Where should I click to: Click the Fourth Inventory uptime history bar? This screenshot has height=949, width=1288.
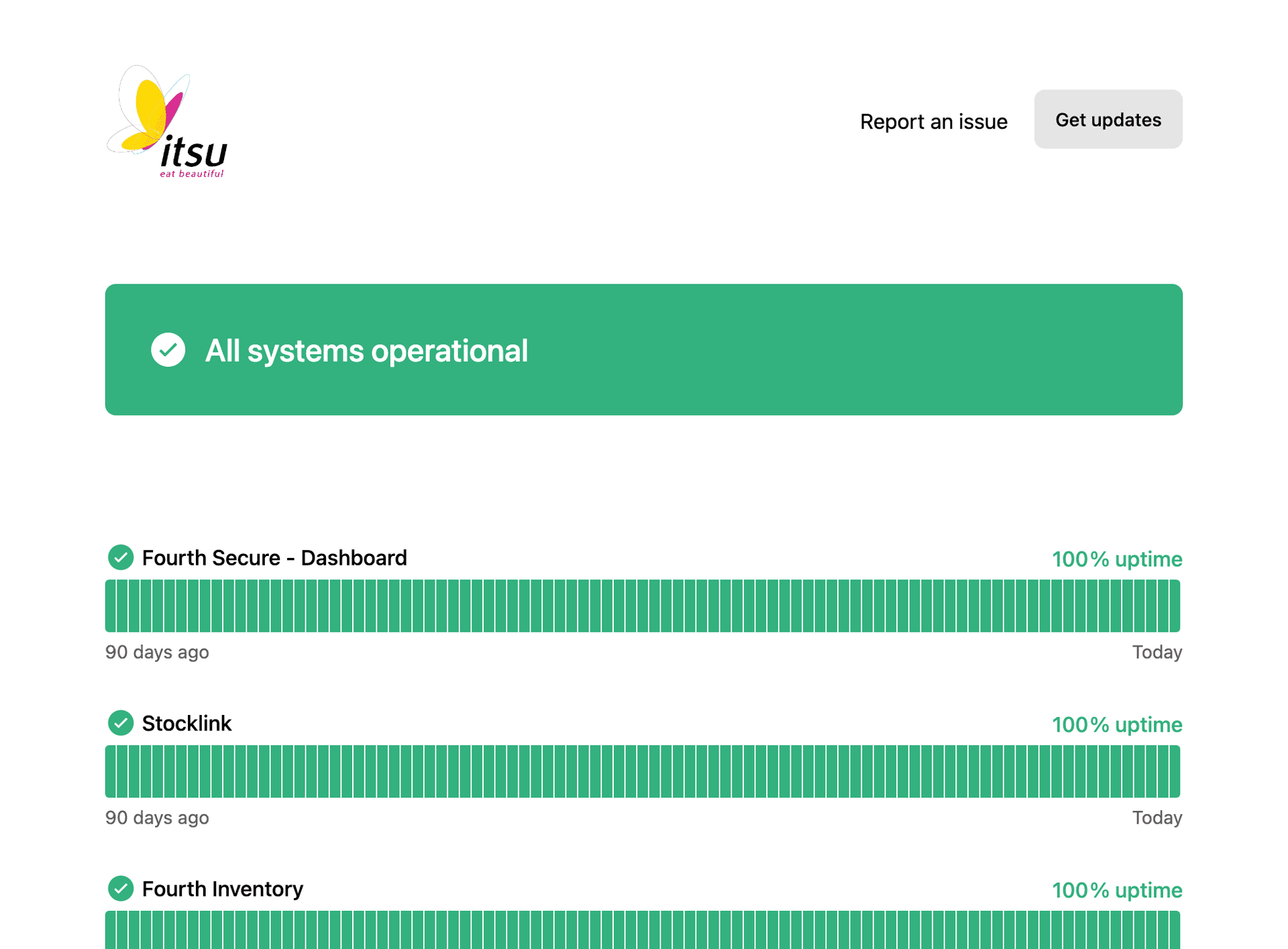pyautogui.click(x=643, y=930)
